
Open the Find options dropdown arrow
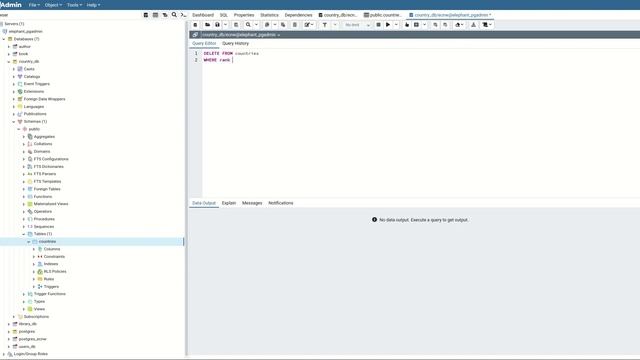pos(256,25)
